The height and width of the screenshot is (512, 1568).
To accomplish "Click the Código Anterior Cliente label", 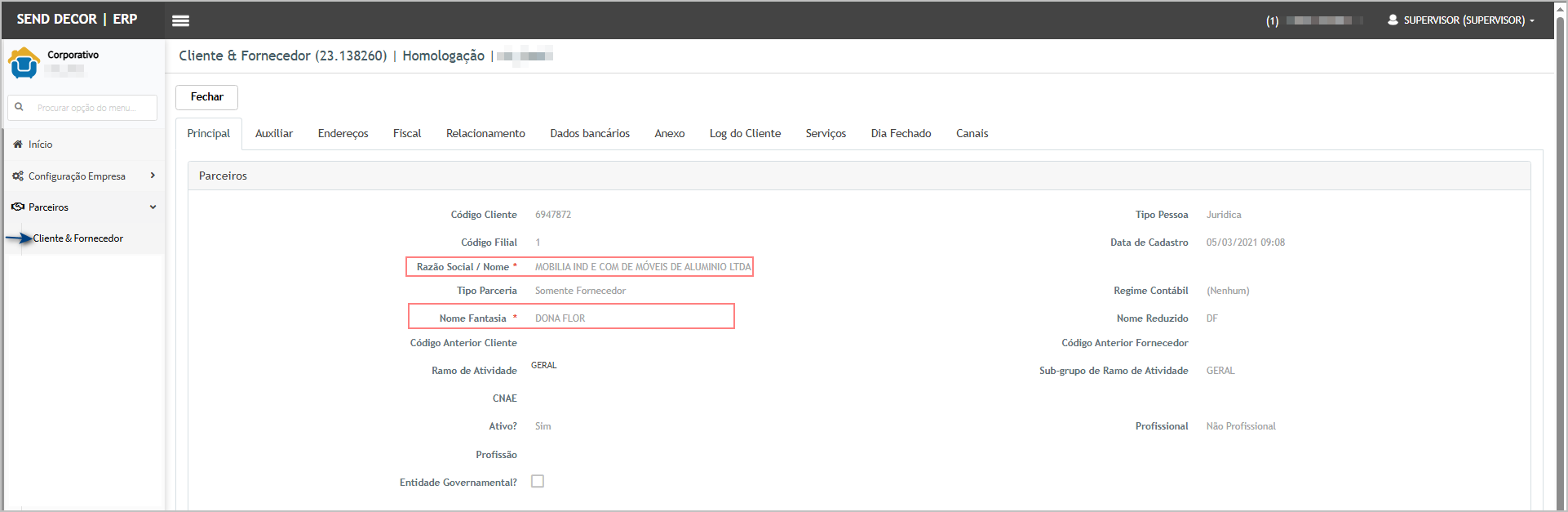I will tap(463, 343).
